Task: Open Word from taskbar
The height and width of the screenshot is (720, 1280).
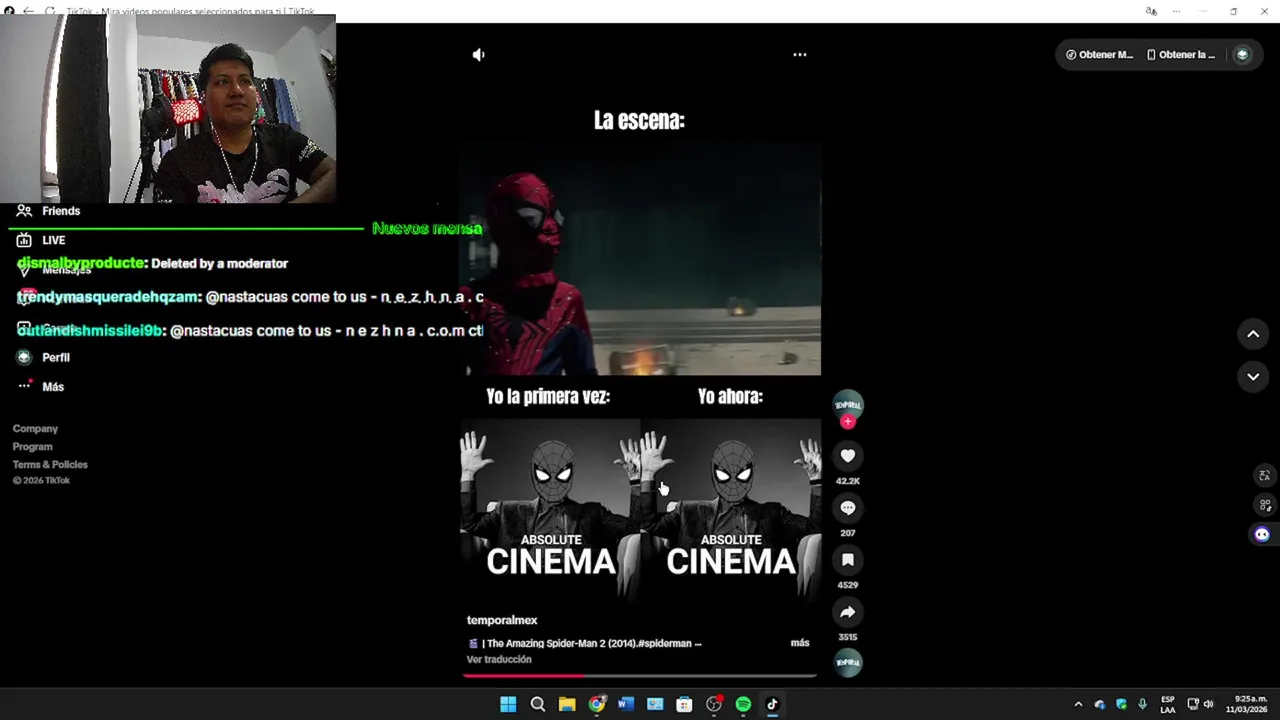Action: tap(625, 704)
